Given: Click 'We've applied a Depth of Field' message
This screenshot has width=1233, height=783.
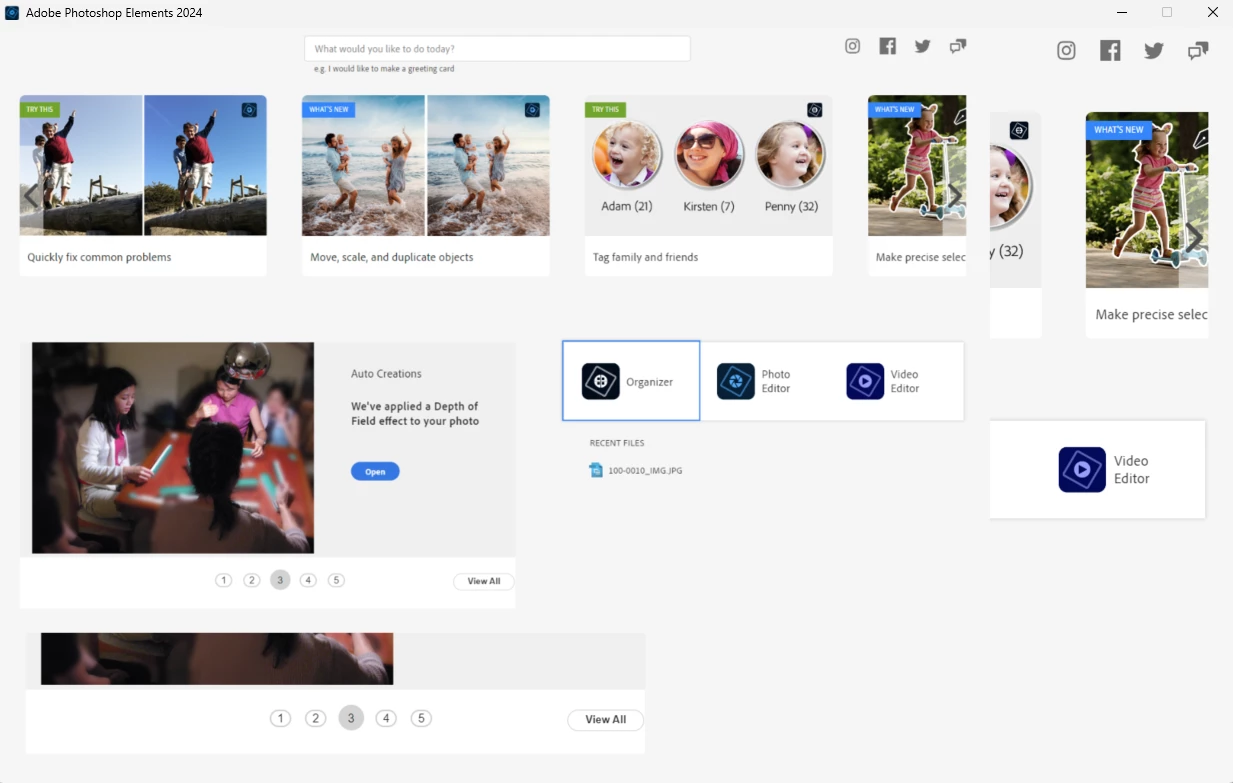Looking at the screenshot, I should [415, 414].
